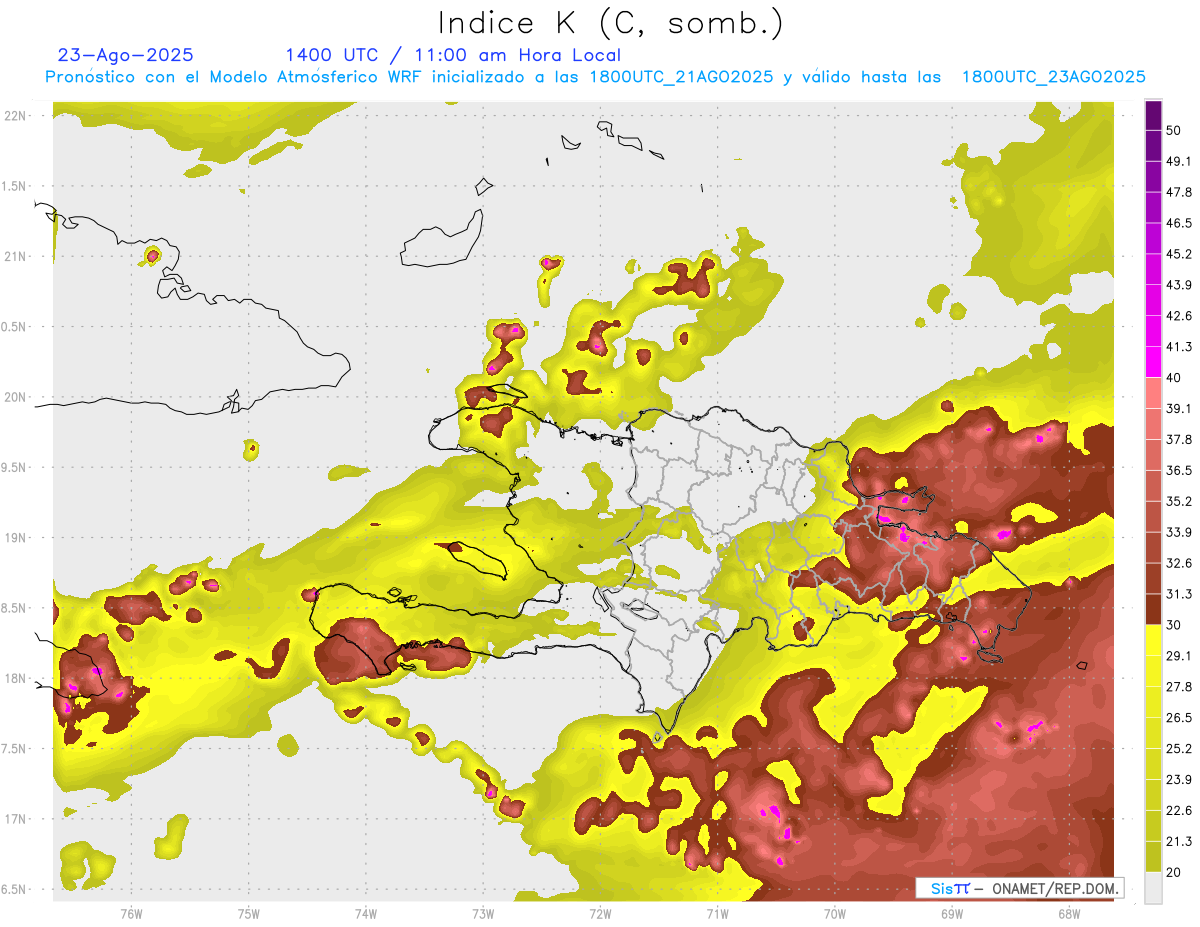Click the '36.5' colorbar value
The height and width of the screenshot is (927, 1200).
[1179, 471]
